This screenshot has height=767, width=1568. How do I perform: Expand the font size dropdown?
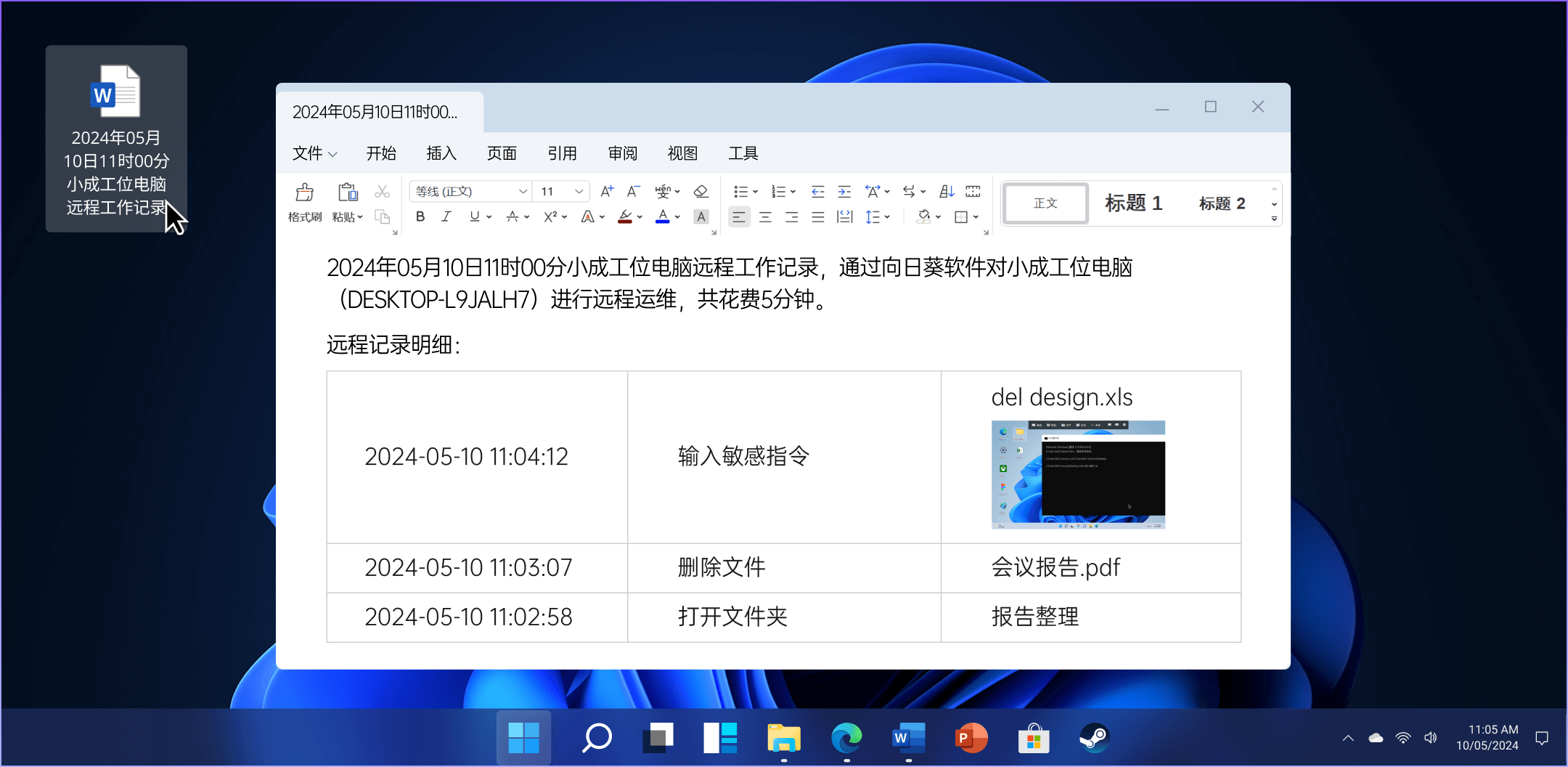click(x=579, y=192)
